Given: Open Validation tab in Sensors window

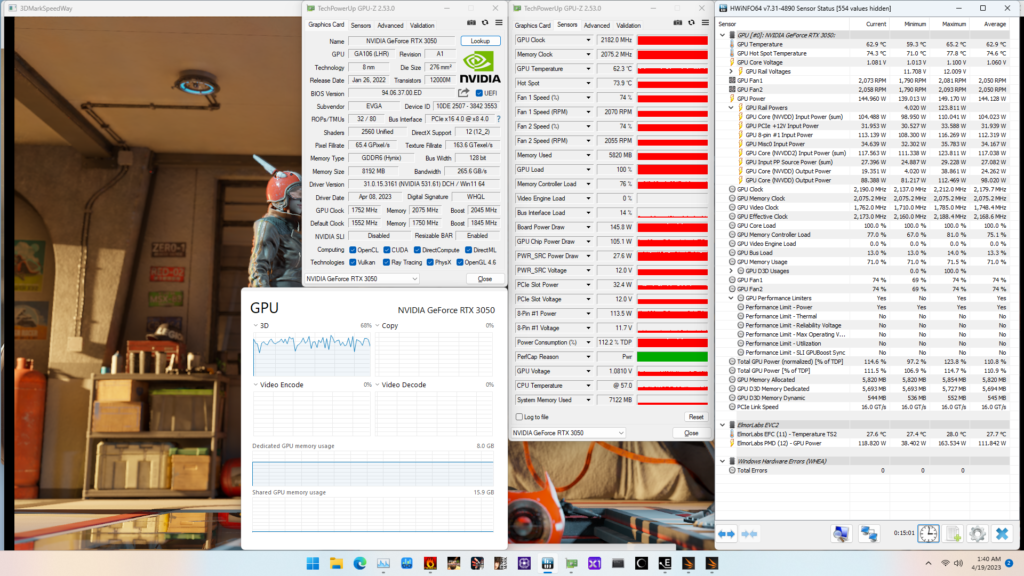Looking at the screenshot, I should click(x=628, y=25).
